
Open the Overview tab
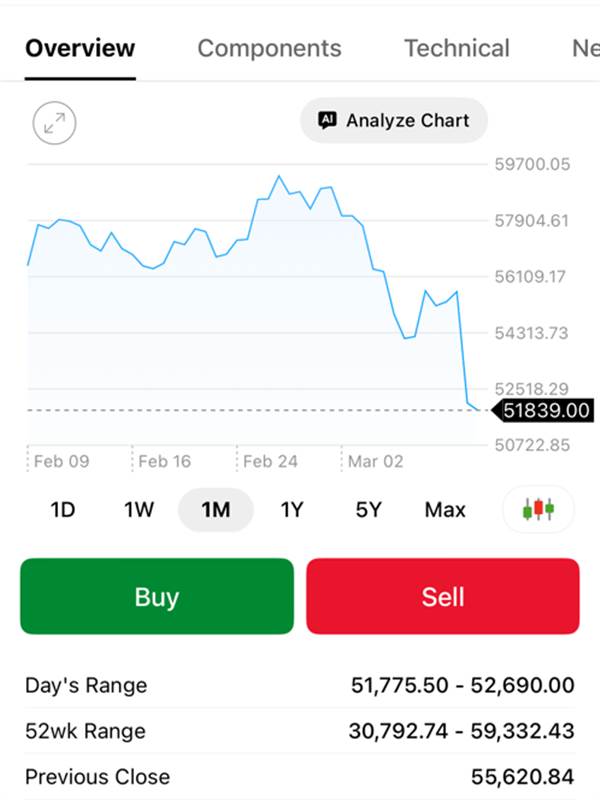pyautogui.click(x=80, y=48)
